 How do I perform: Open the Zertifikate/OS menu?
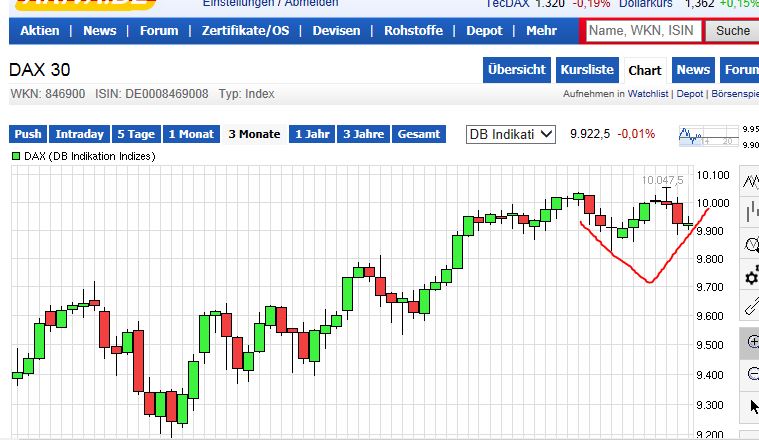(x=245, y=31)
